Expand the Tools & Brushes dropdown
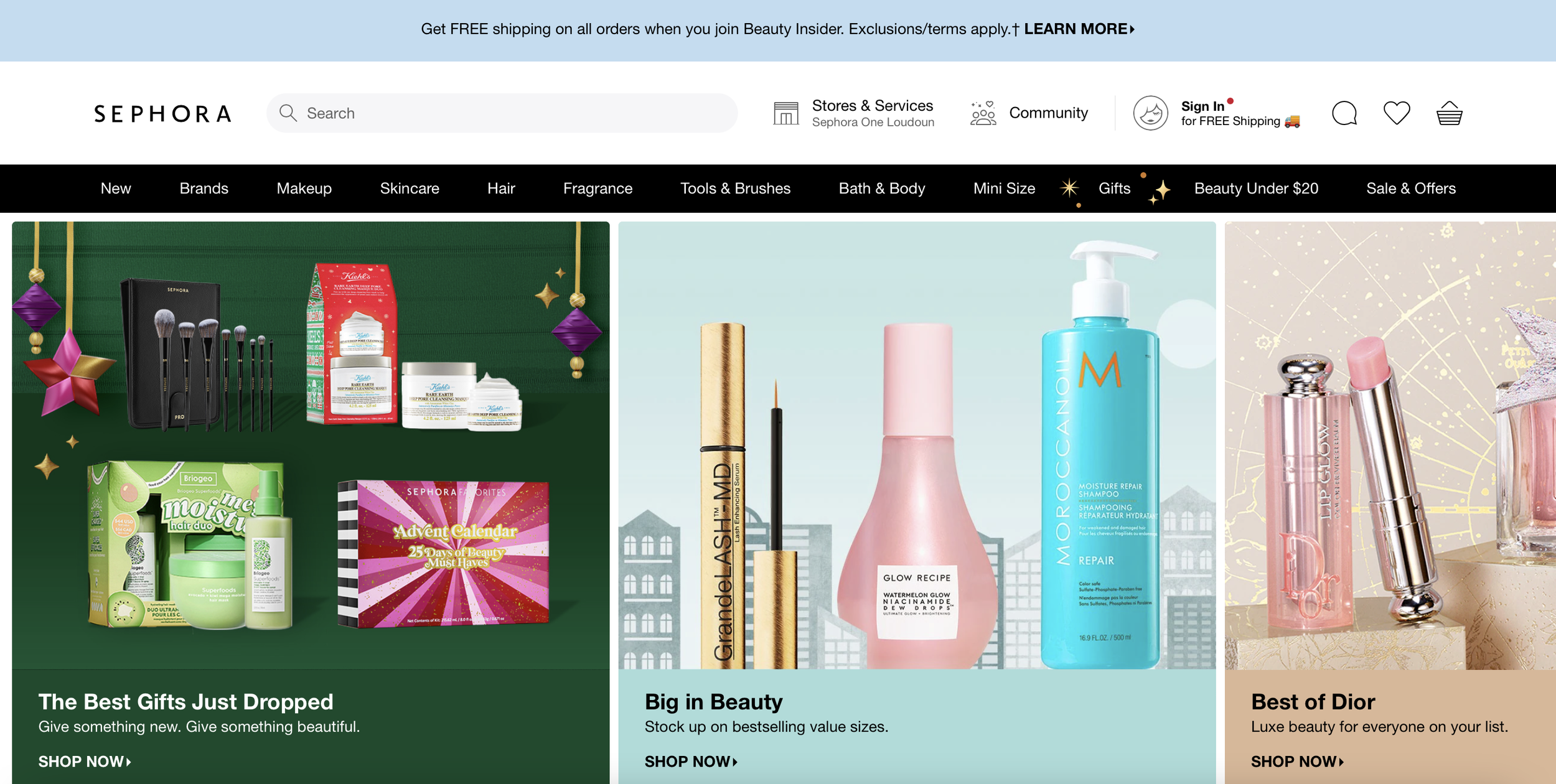 735,189
